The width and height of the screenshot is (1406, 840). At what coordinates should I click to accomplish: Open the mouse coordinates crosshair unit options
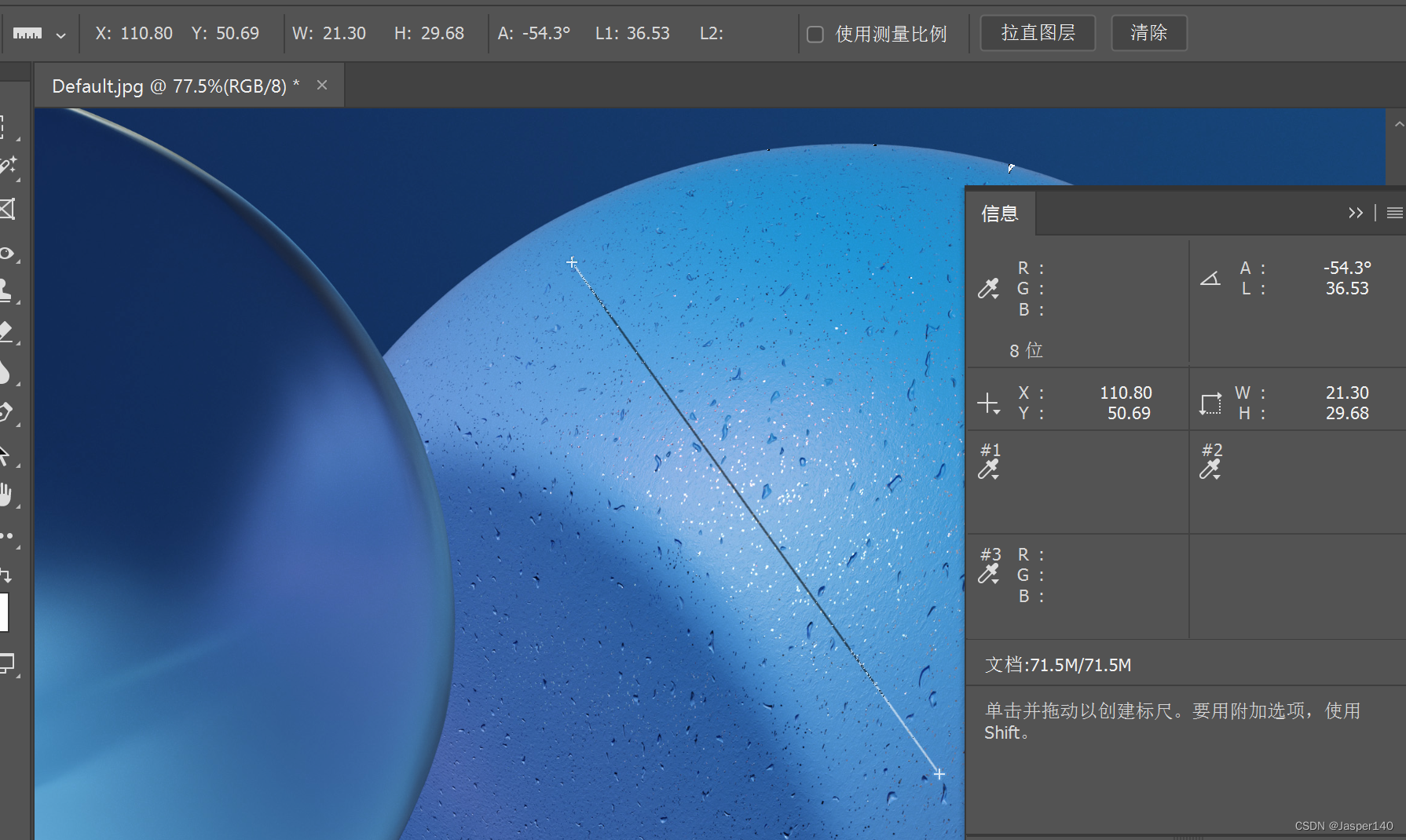pyautogui.click(x=988, y=404)
